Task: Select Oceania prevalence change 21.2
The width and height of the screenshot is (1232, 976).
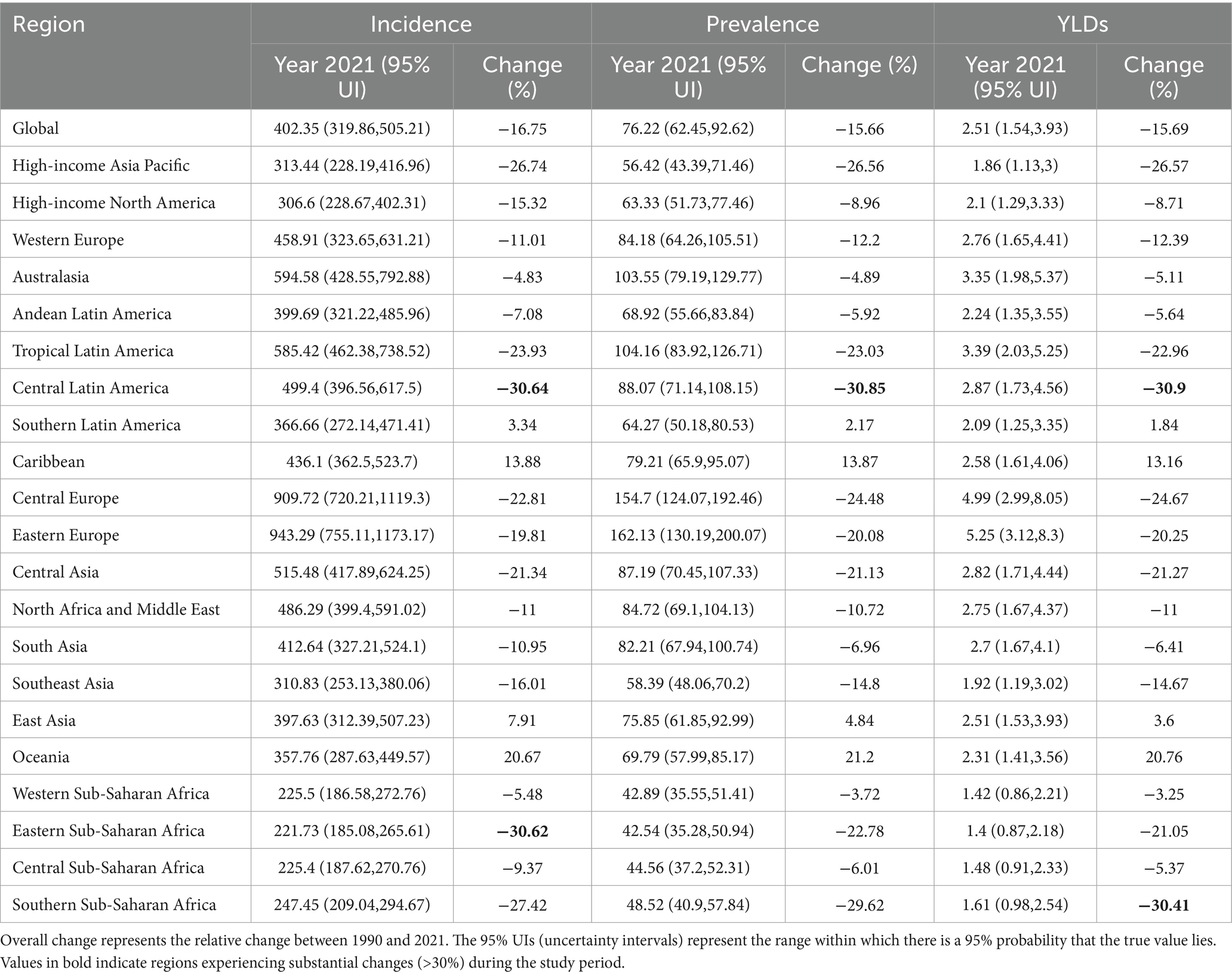Action: (x=860, y=757)
